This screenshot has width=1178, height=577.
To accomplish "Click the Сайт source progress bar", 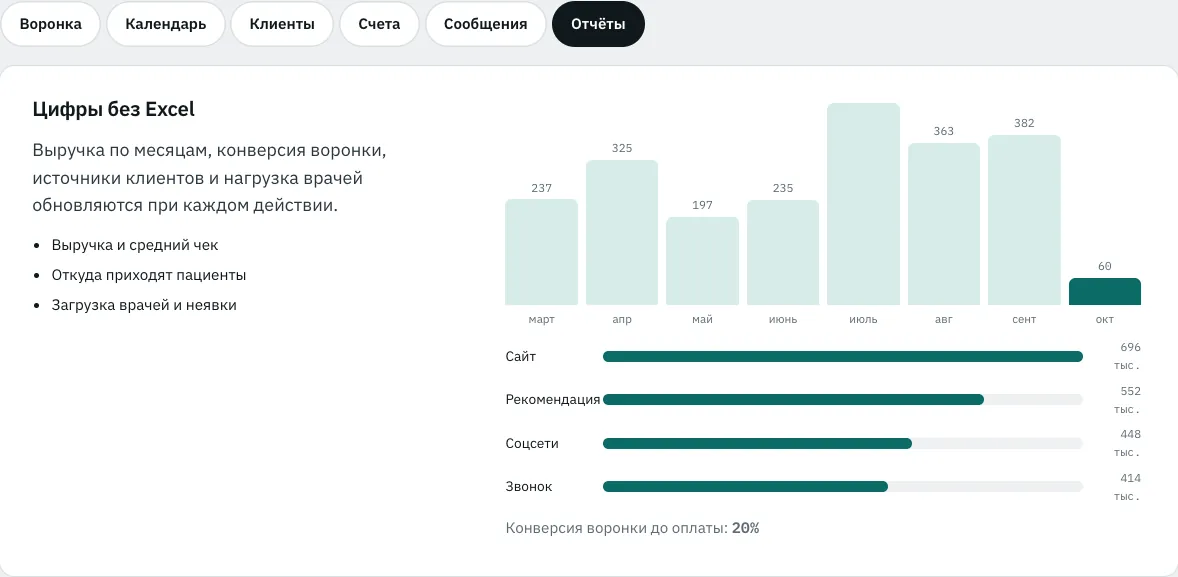I will click(x=843, y=357).
